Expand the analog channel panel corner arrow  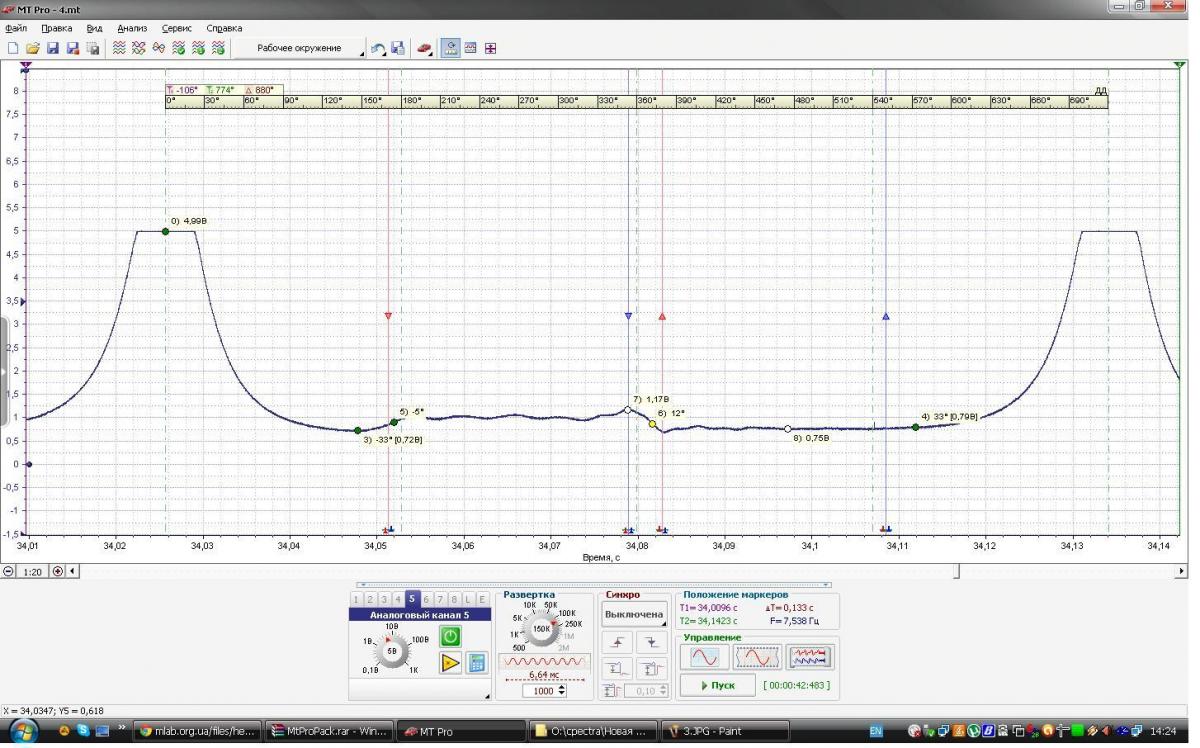point(487,695)
